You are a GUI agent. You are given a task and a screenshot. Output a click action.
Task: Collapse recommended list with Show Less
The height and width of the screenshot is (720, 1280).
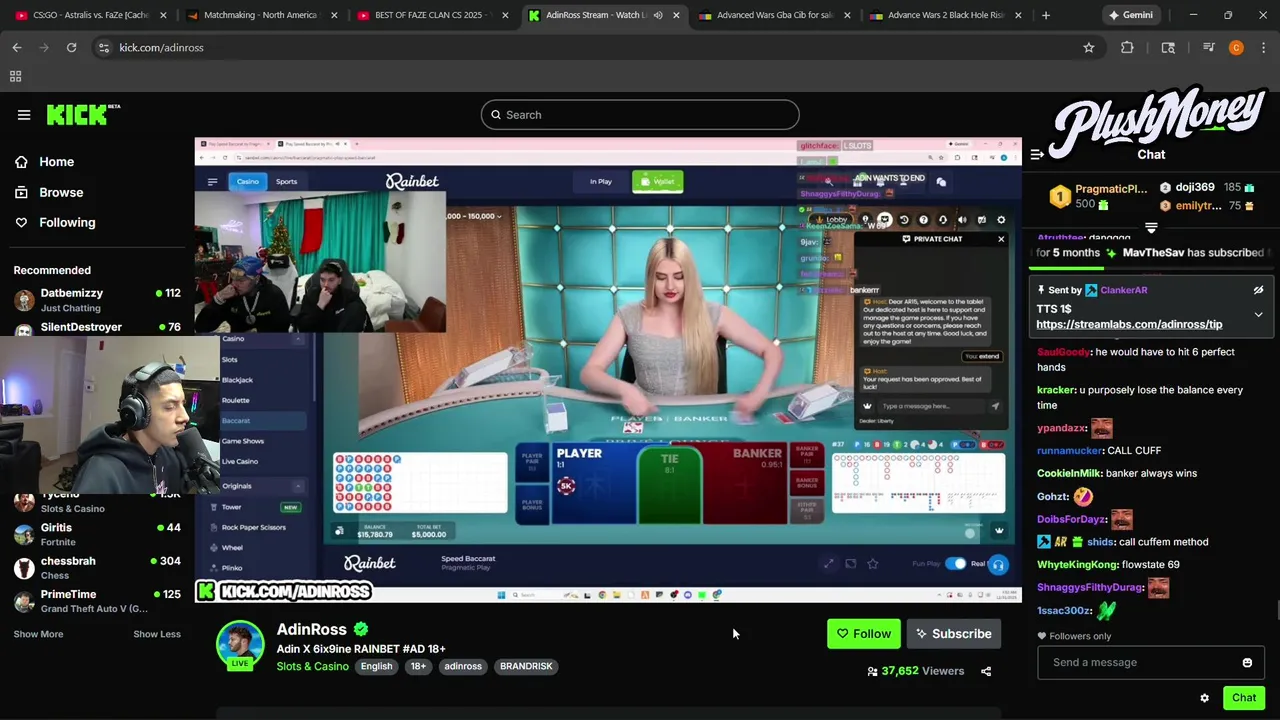coord(157,634)
